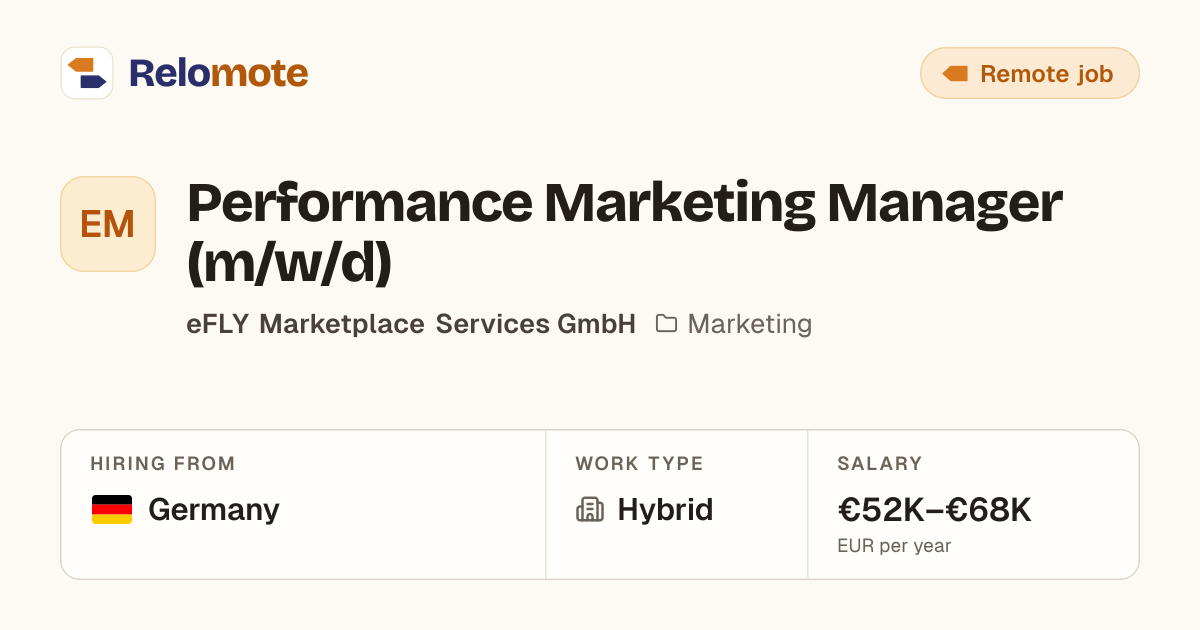Select the Germany country text

point(214,510)
